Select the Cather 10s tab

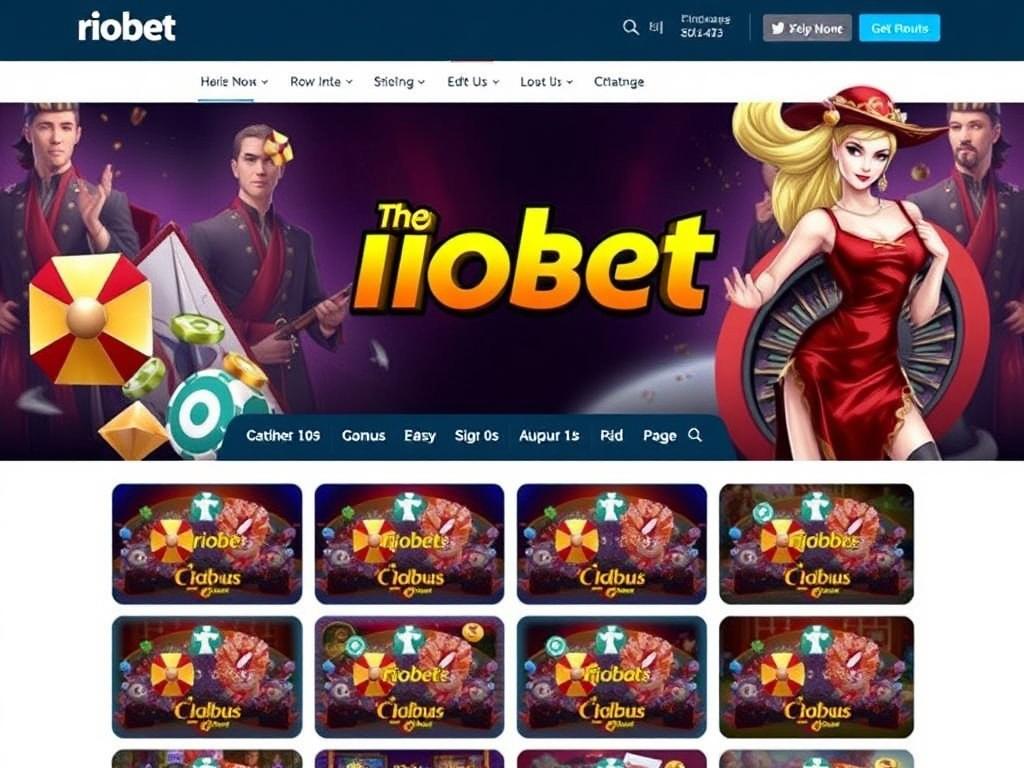[283, 436]
